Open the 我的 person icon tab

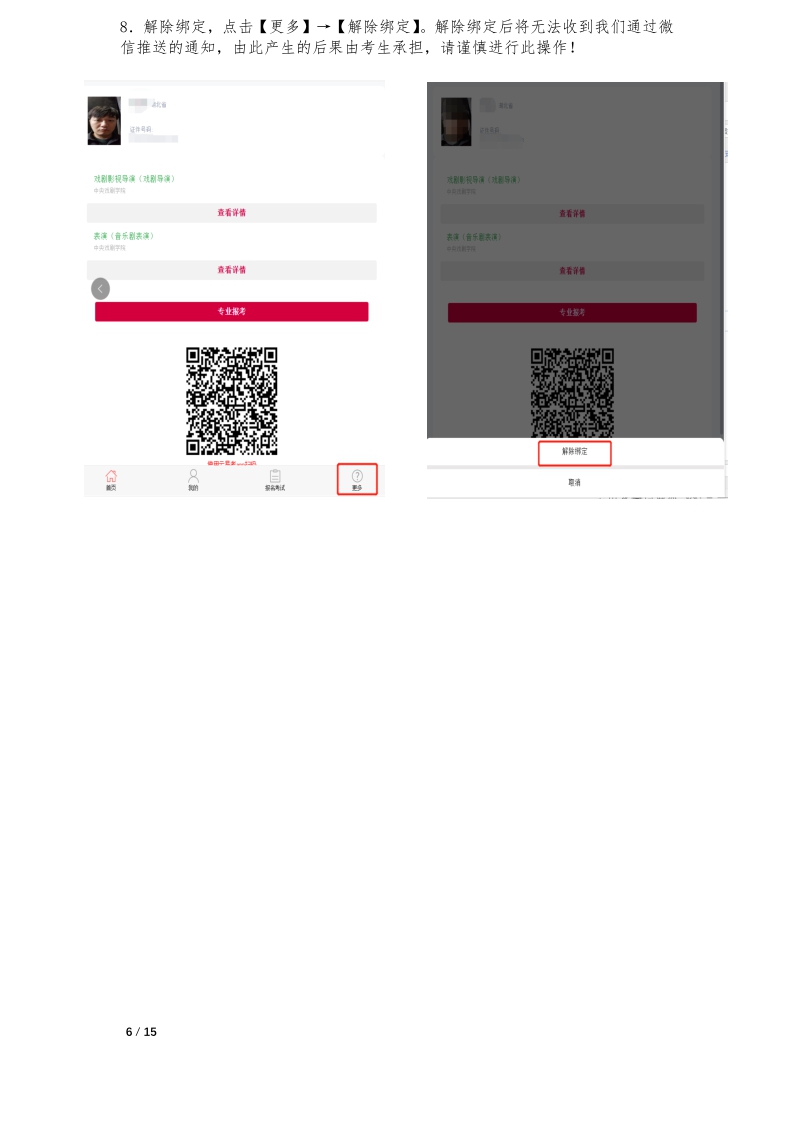pos(193,480)
